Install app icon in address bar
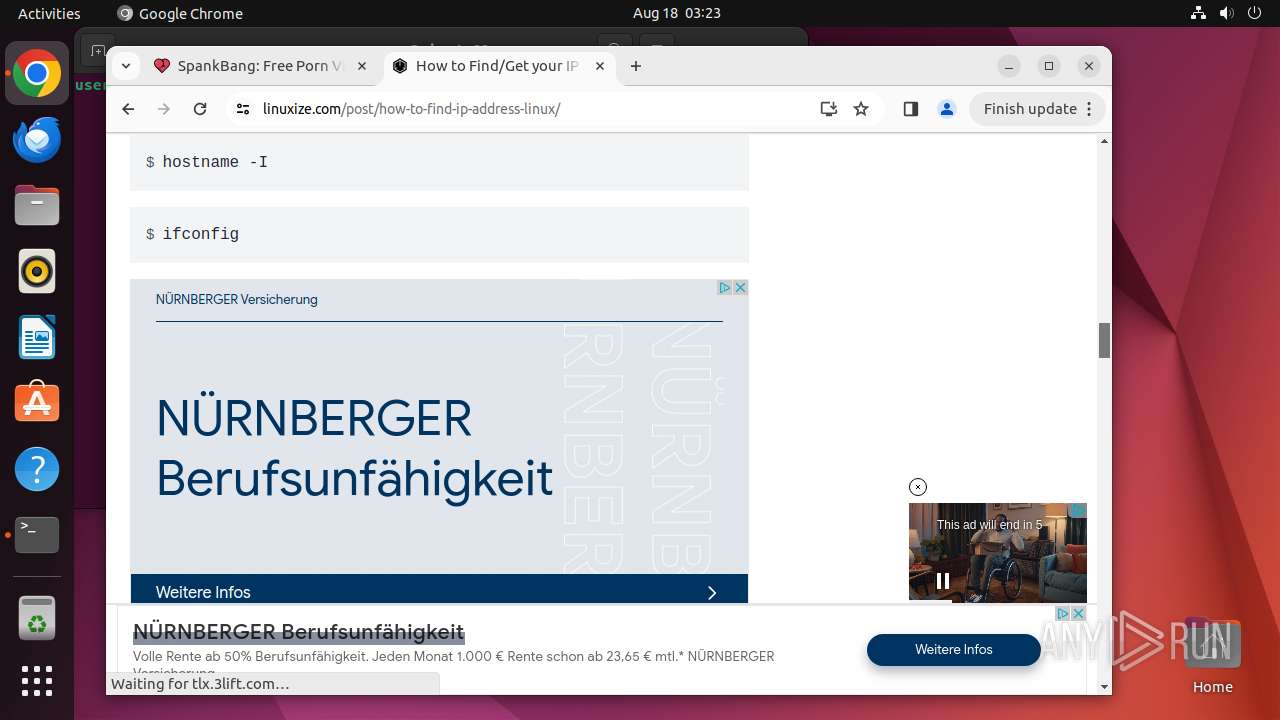Image resolution: width=1280 pixels, height=720 pixels. coord(828,109)
